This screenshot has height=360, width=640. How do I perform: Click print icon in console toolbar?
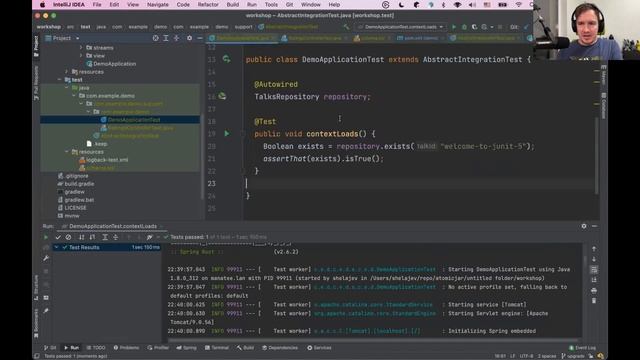[x=594, y=290]
